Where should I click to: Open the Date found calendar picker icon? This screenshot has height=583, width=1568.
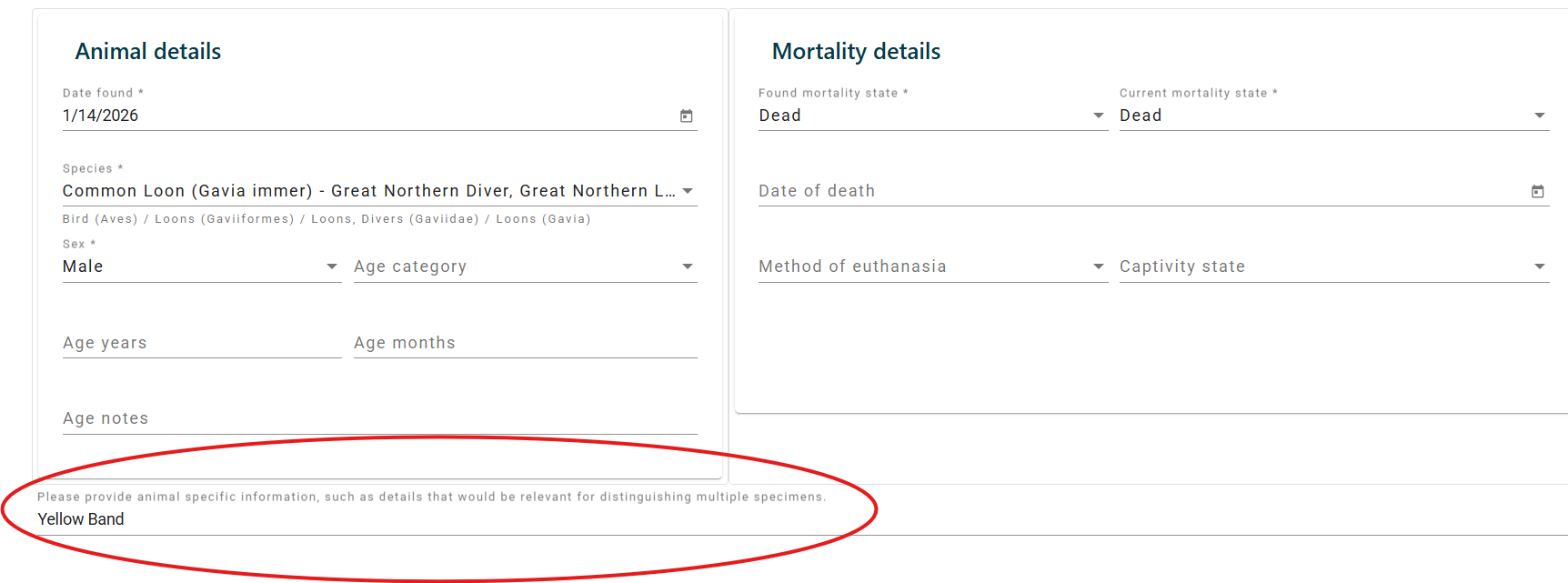pos(687,116)
